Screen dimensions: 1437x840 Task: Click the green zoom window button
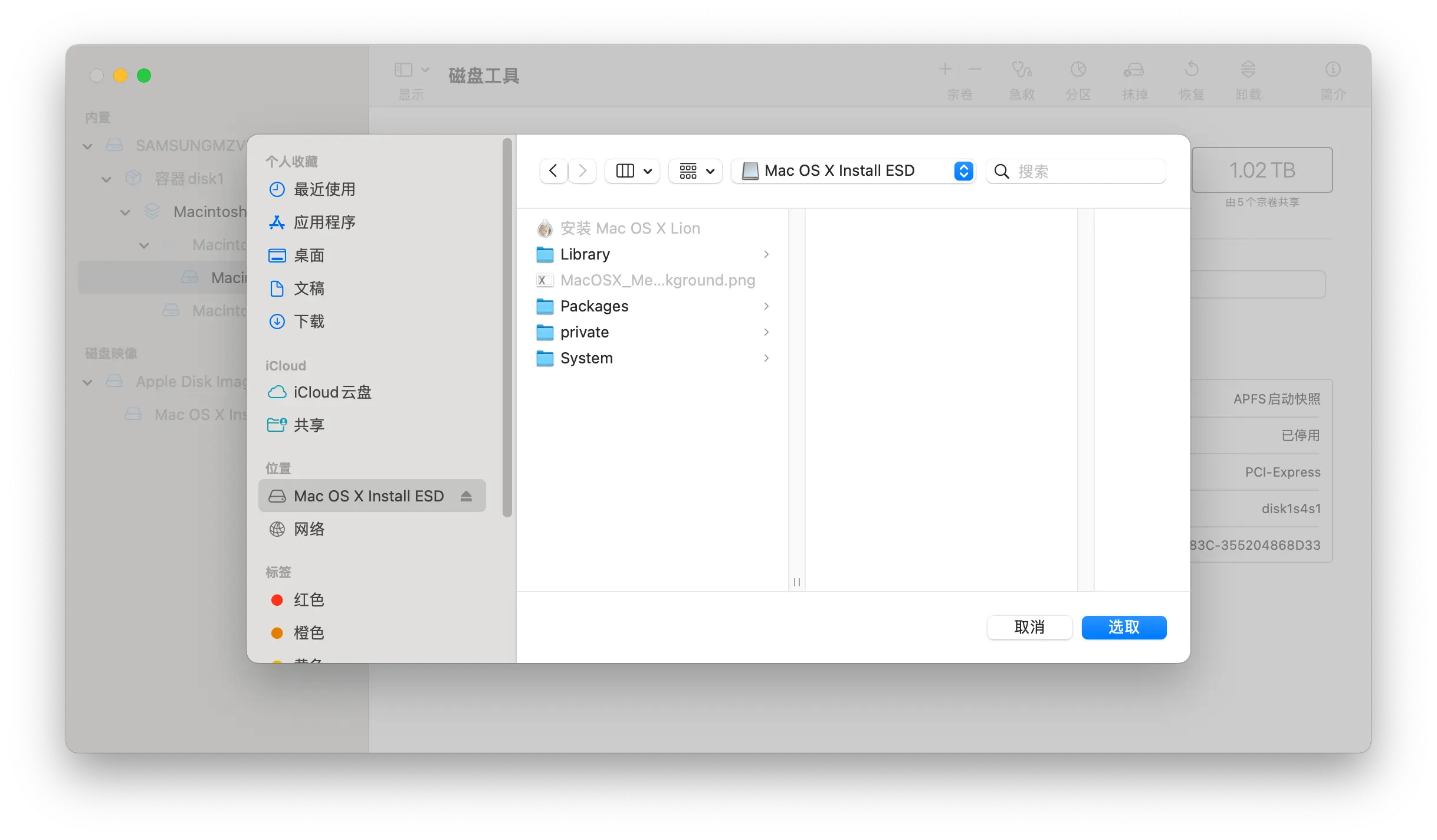tap(144, 76)
